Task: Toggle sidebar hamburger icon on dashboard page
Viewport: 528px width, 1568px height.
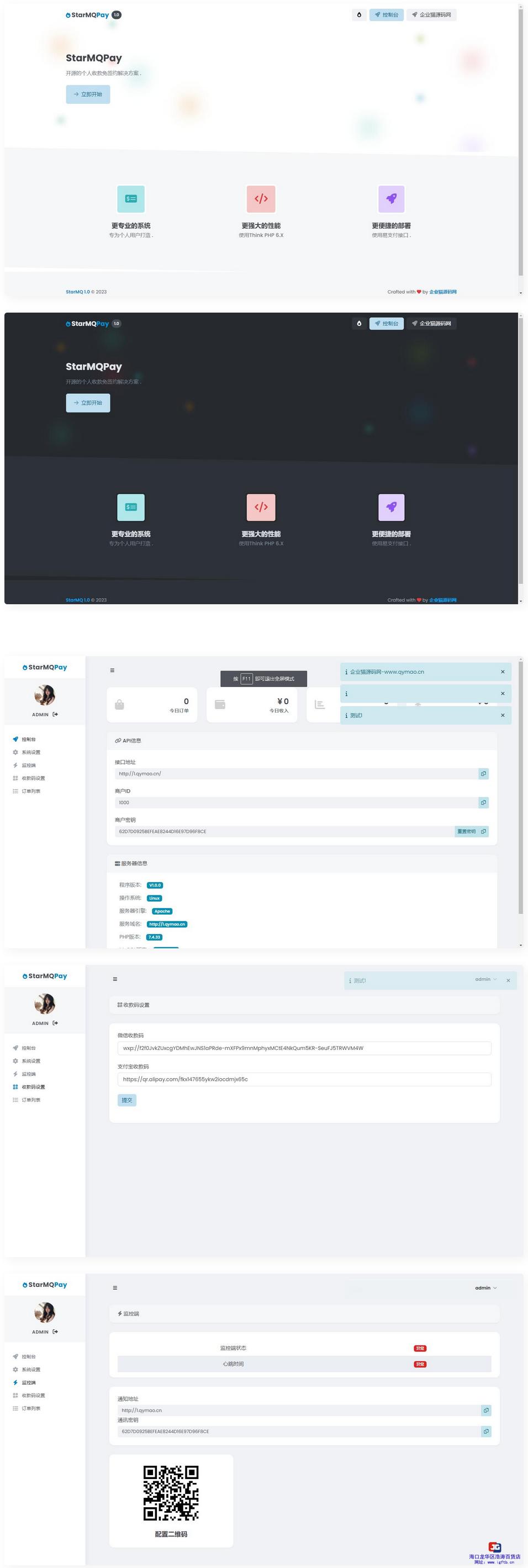Action: tap(112, 670)
